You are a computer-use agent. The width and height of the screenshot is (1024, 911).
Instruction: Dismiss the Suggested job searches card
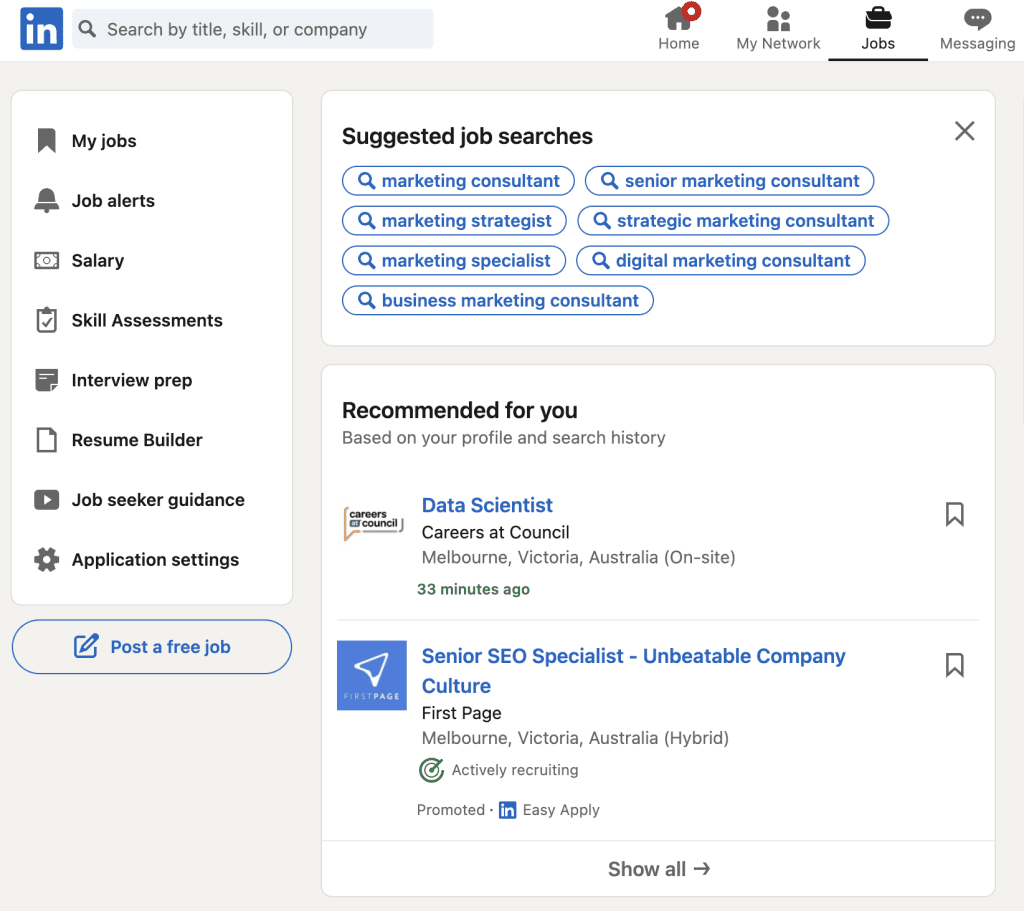click(965, 131)
